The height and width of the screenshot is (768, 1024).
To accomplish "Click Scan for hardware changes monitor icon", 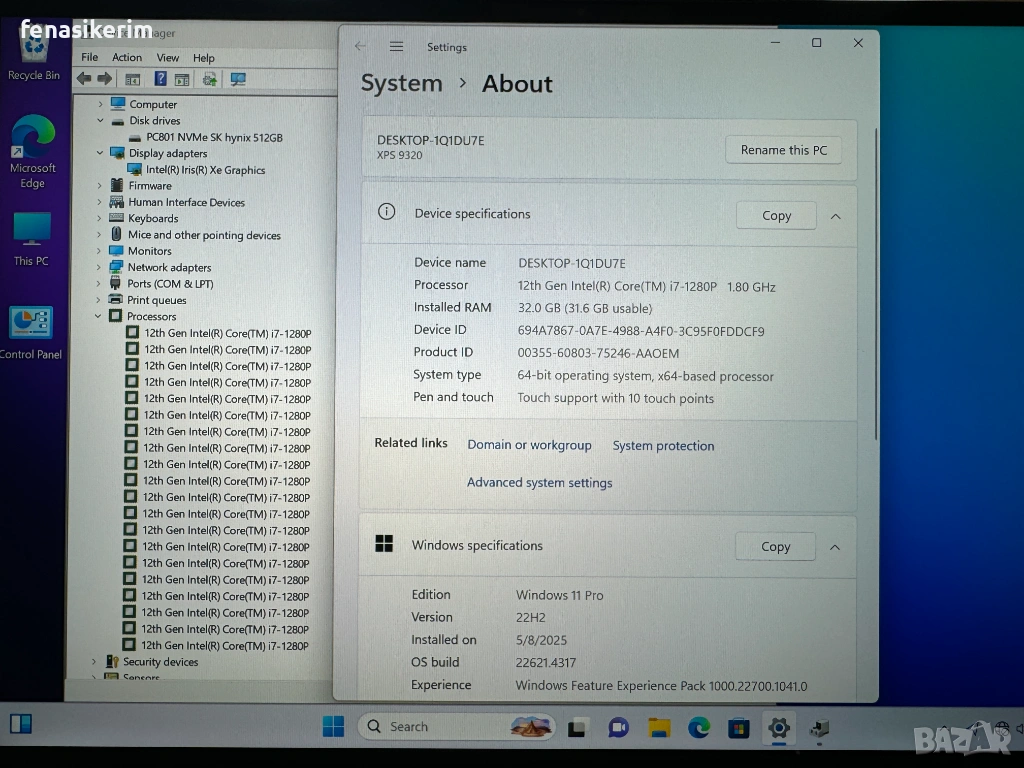I will (238, 79).
